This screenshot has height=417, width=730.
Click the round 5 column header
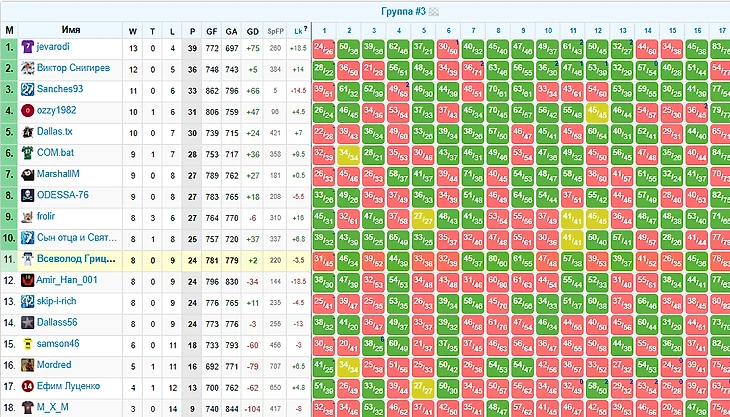[x=424, y=31]
